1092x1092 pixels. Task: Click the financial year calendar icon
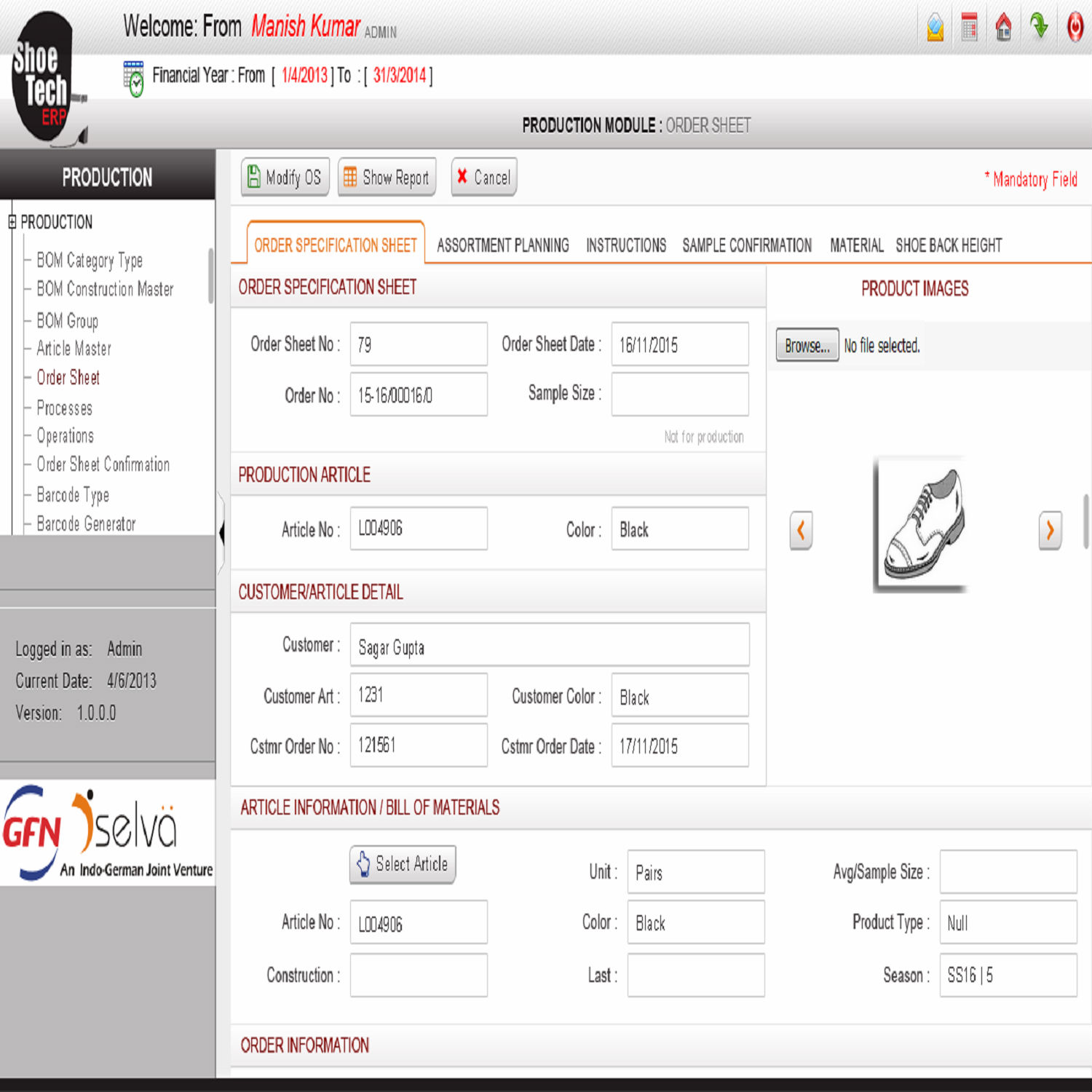coord(134,78)
